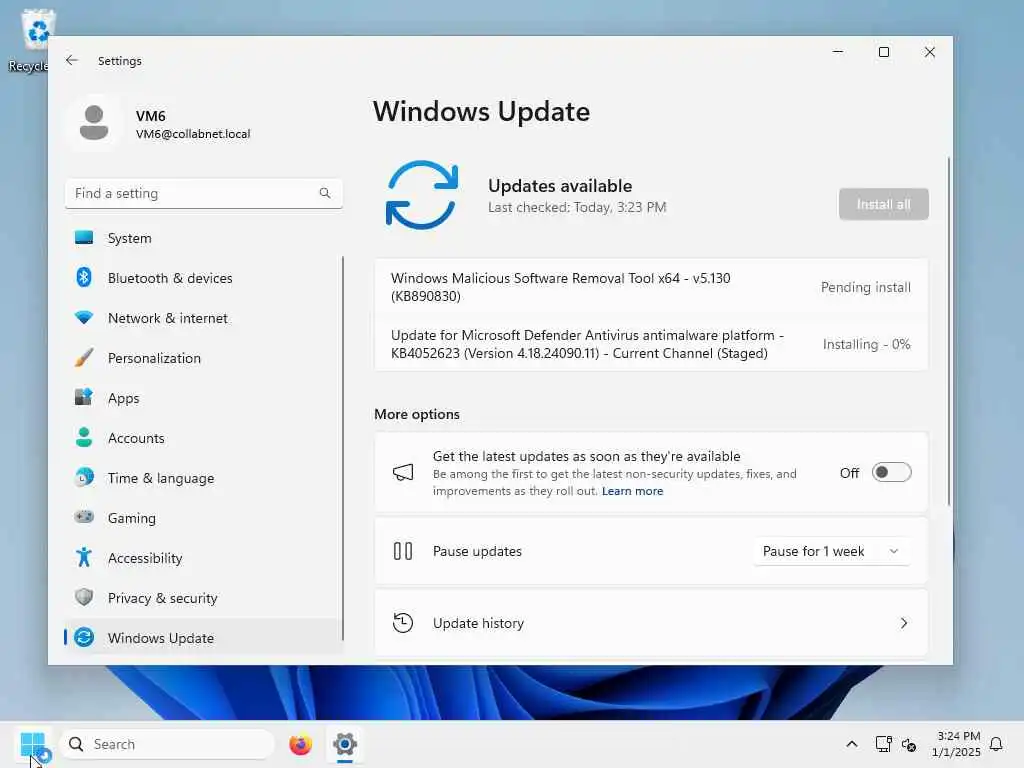The width and height of the screenshot is (1024, 768).
Task: Open the Recycle Bin desktop icon
Action: pos(34,40)
